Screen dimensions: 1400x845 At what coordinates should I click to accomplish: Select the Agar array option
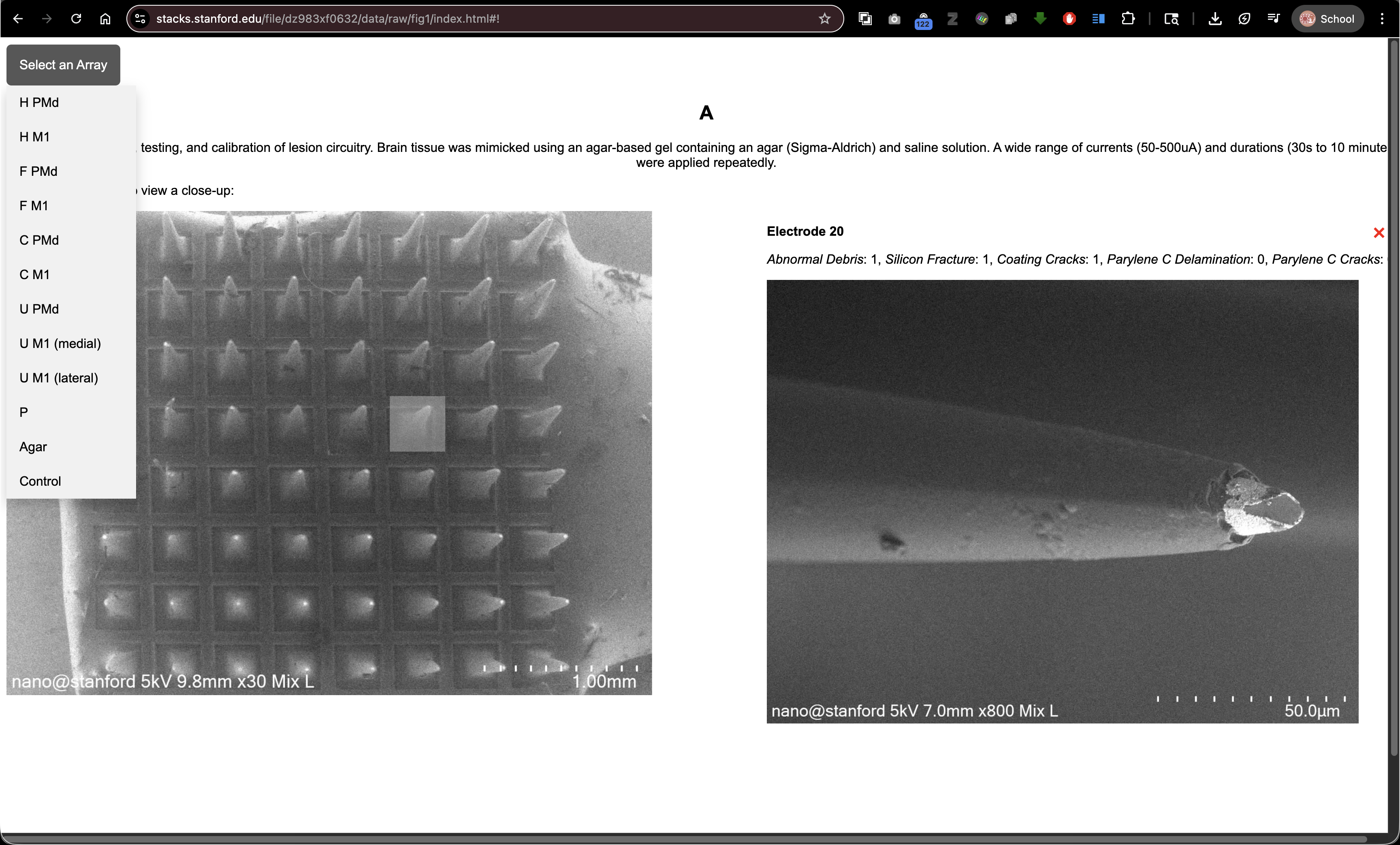point(33,447)
